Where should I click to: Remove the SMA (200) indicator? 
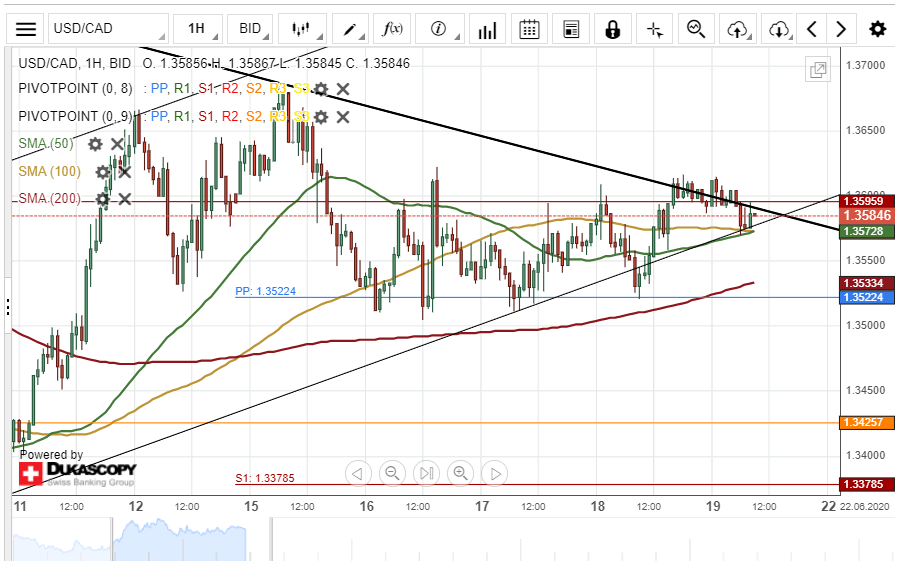[x=125, y=199]
